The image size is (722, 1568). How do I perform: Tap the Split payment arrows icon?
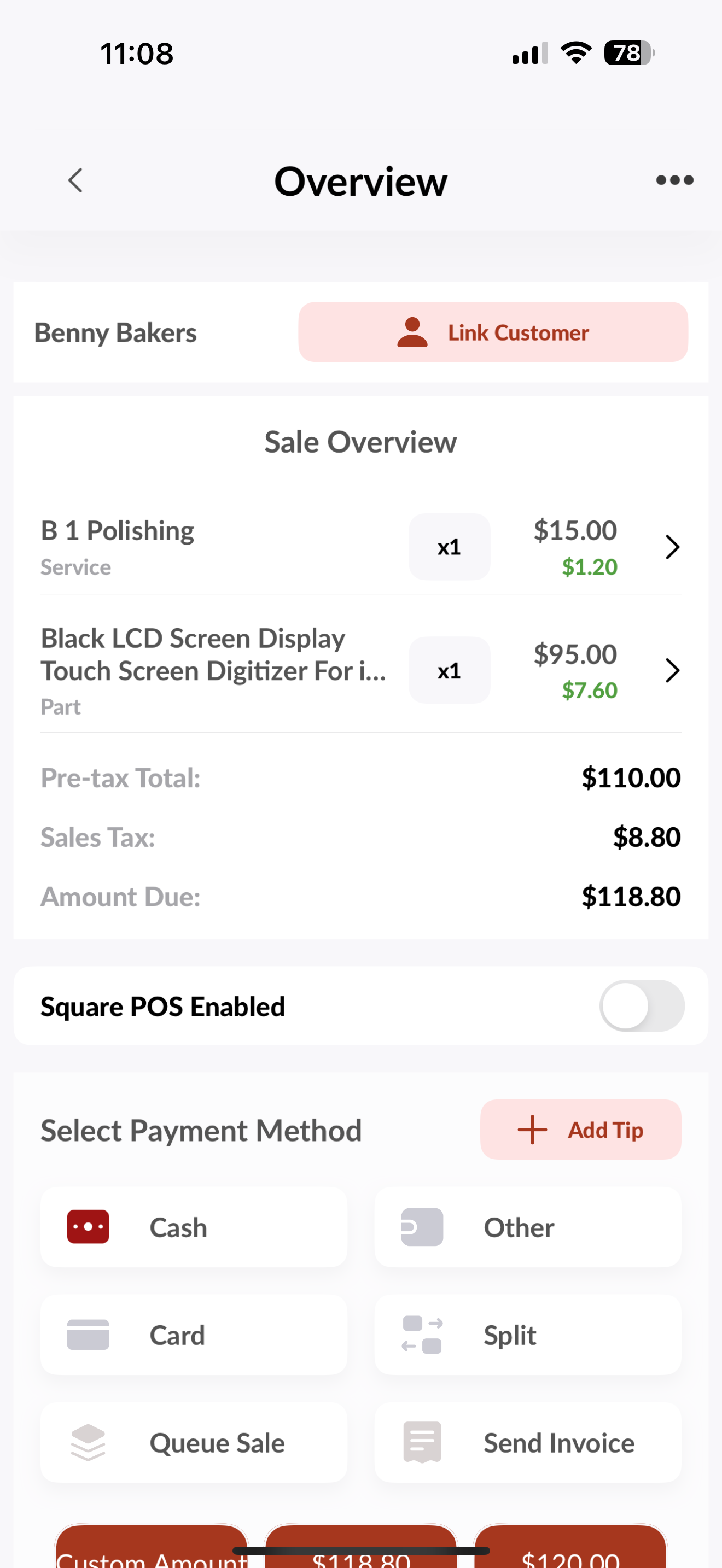click(422, 1334)
